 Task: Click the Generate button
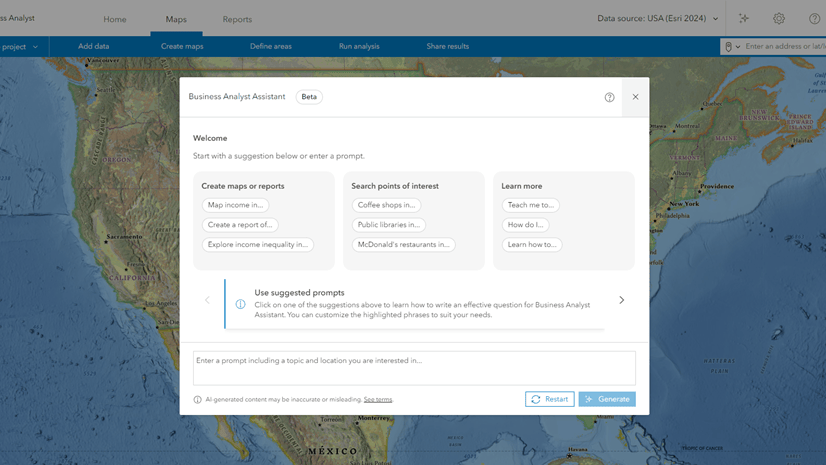point(607,399)
